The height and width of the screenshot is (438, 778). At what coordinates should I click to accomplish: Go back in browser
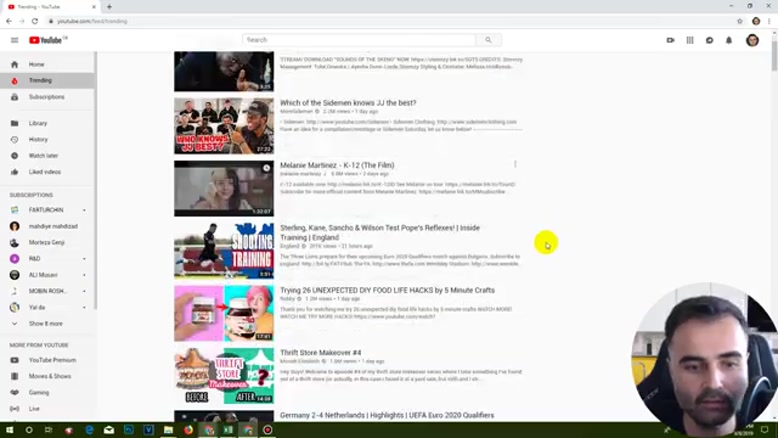9,21
